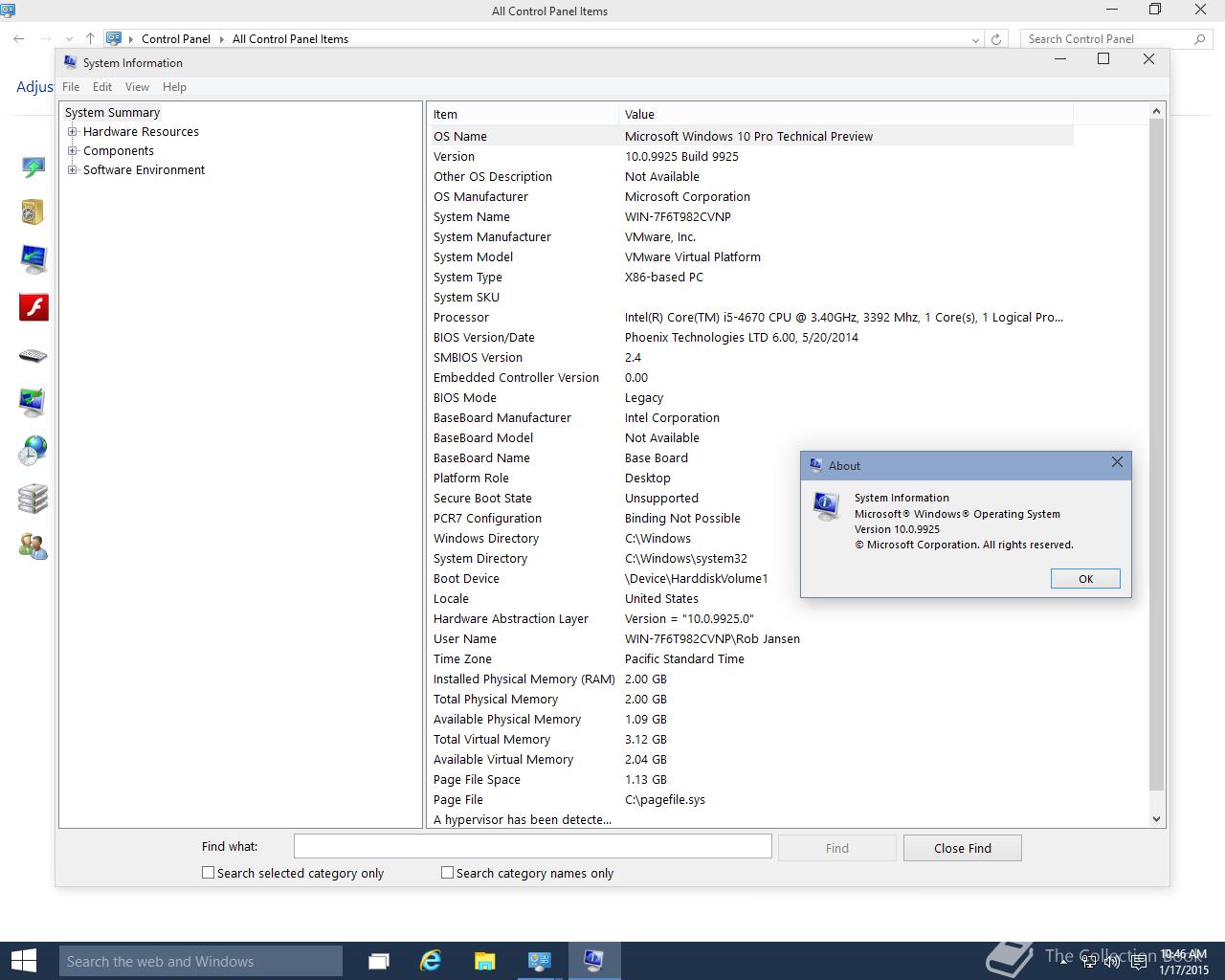Click the back arrow in Control Panel
This screenshot has width=1225, height=980.
pos(19,39)
